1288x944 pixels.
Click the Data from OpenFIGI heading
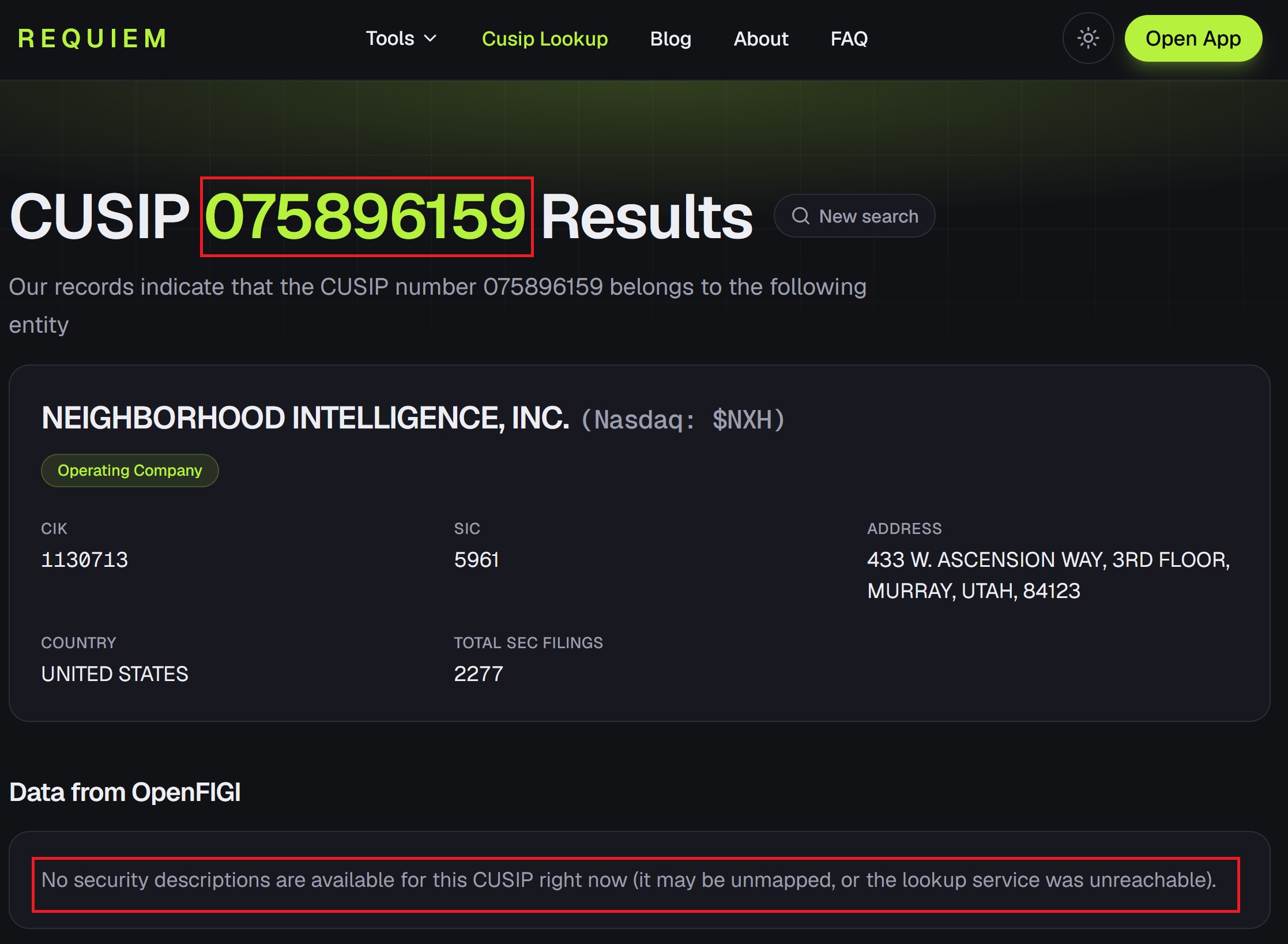(125, 792)
